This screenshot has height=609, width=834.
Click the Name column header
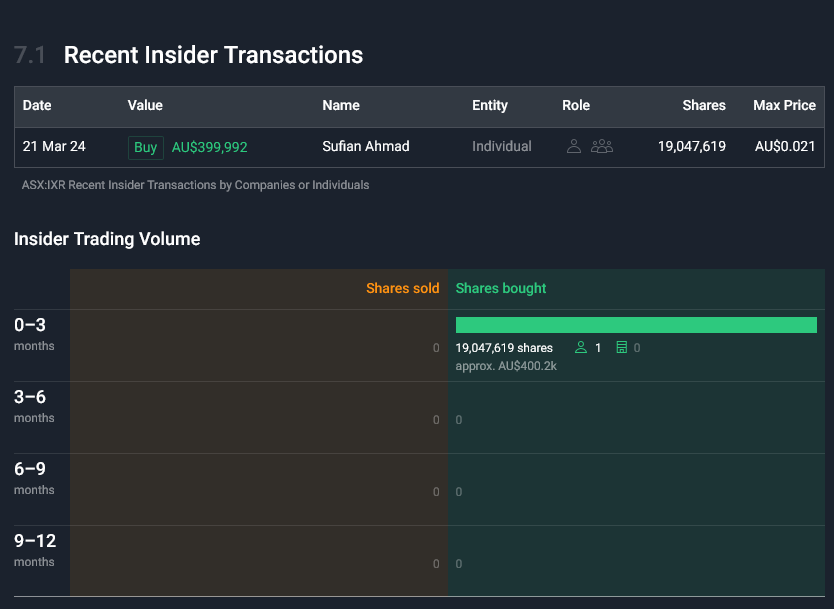coord(341,105)
